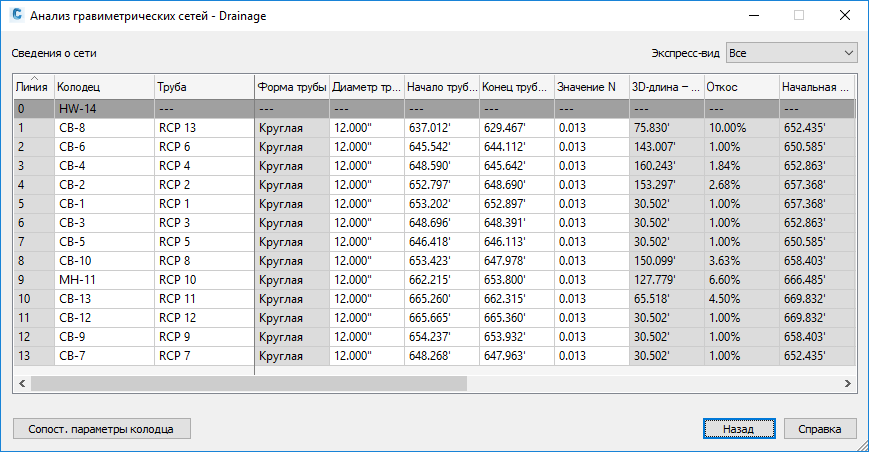Select well cell CB-8
Image resolution: width=869 pixels, height=452 pixels.
[104, 128]
